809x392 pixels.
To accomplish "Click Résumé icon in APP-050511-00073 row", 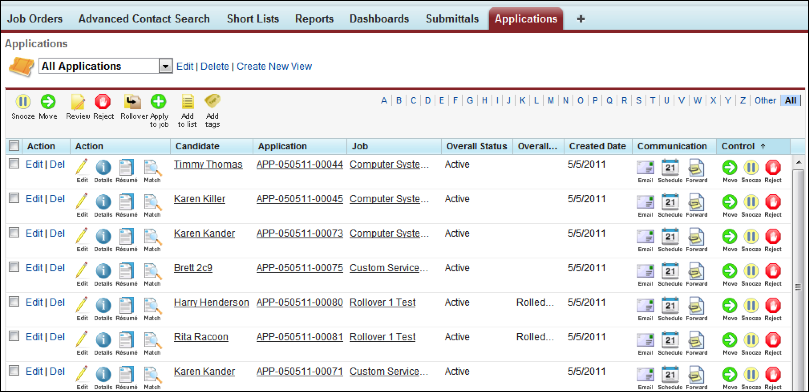I will (x=126, y=236).
